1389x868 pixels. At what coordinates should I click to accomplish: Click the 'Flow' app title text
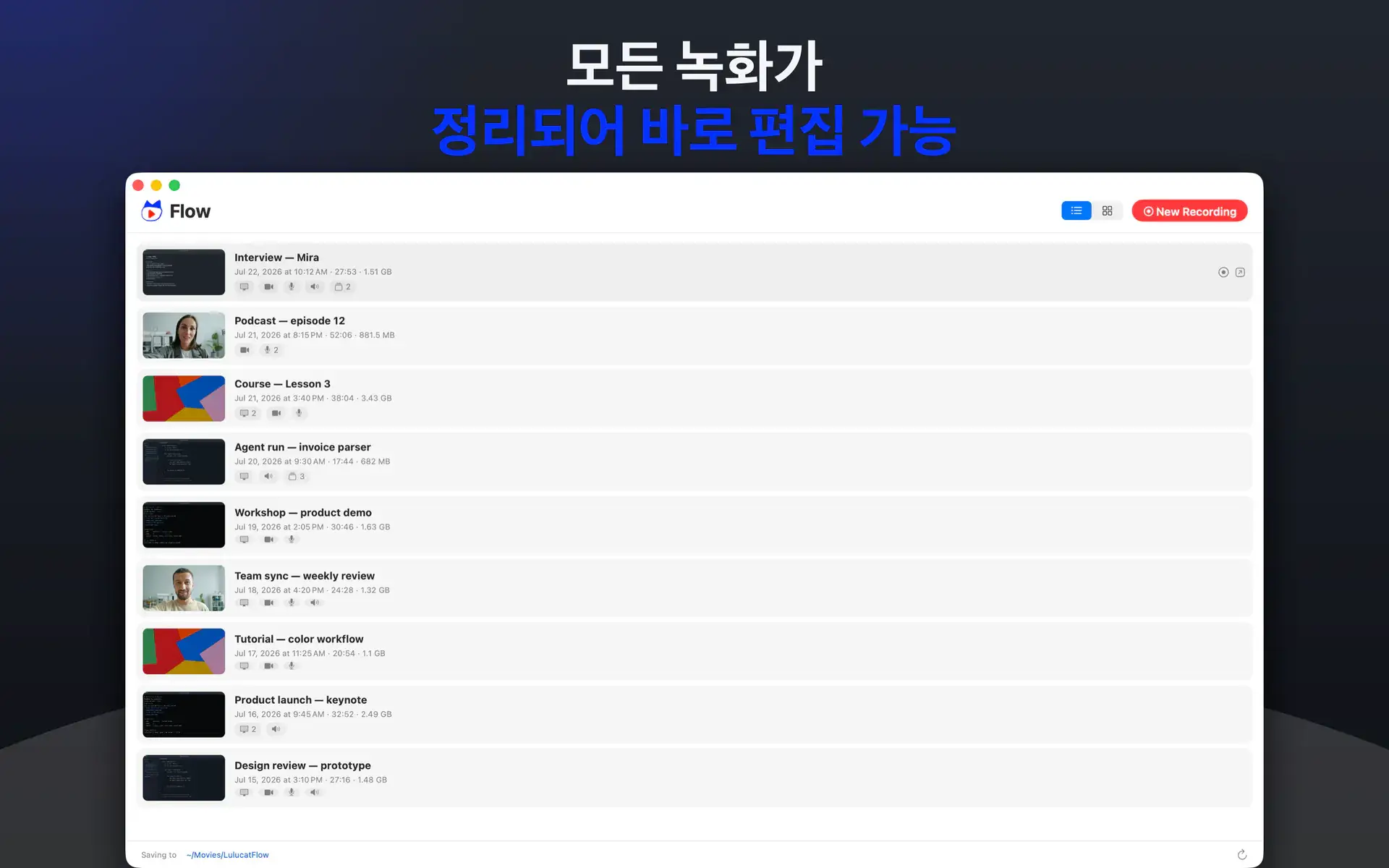[190, 211]
